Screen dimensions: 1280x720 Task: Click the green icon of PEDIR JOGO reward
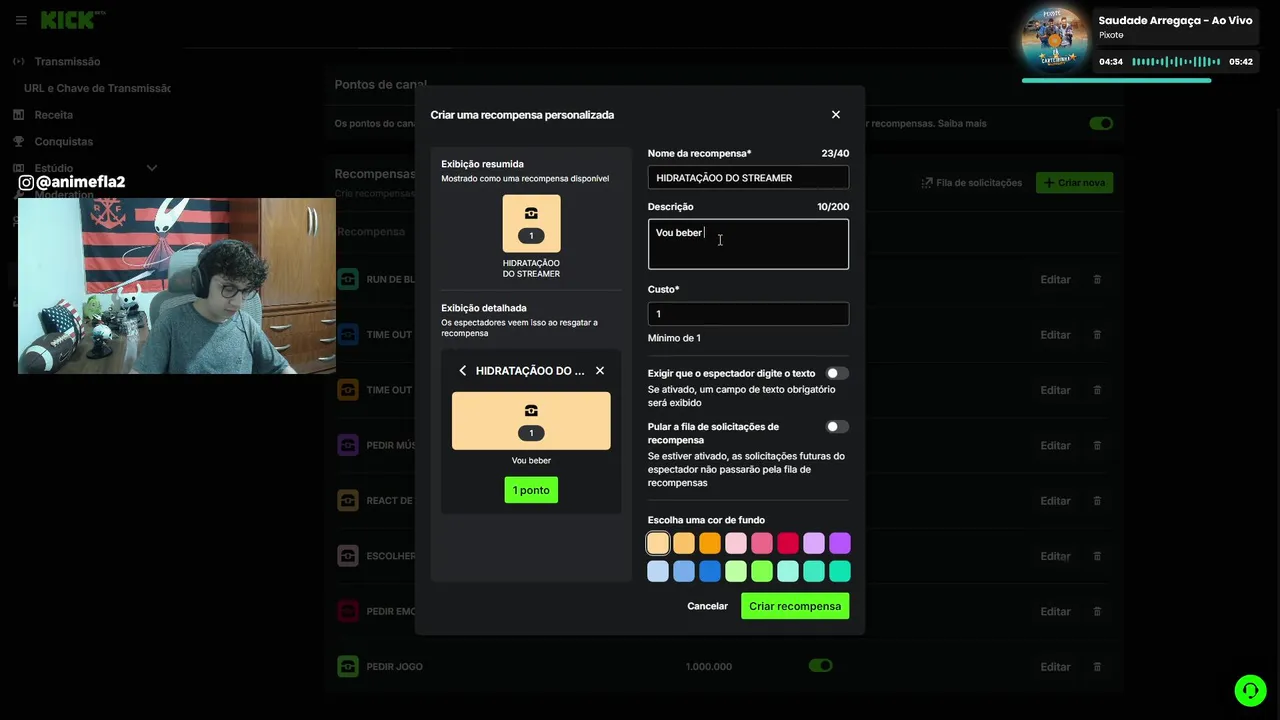coord(348,666)
